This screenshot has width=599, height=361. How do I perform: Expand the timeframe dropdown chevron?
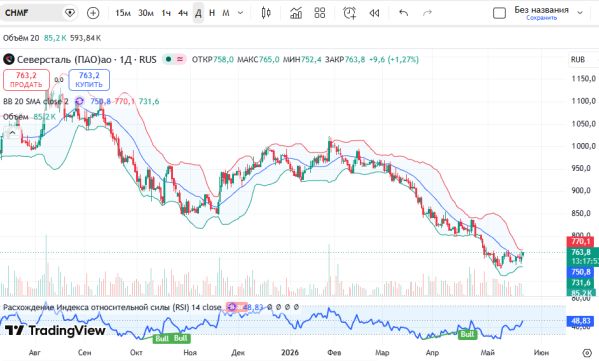point(240,13)
